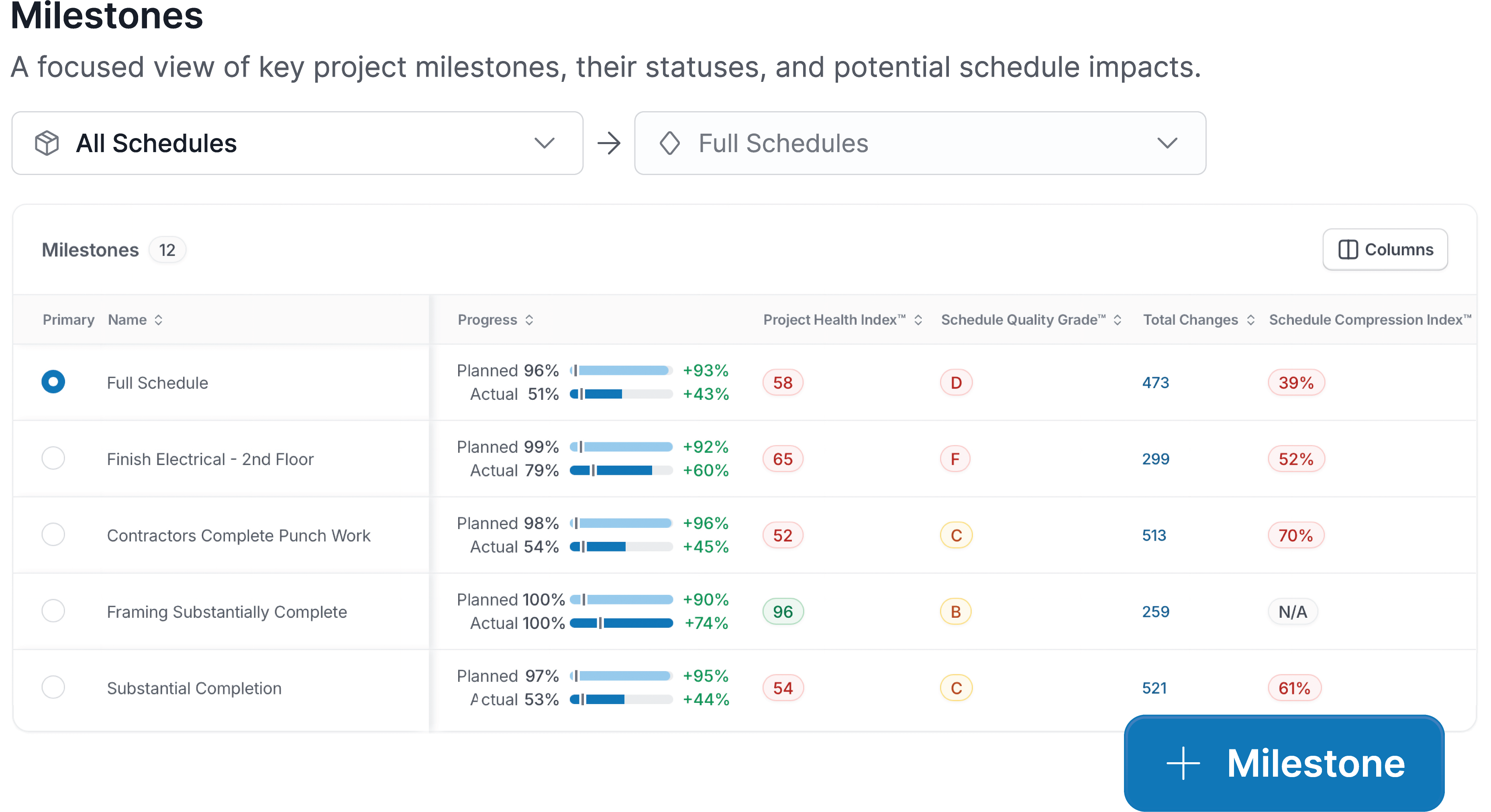Click quality grade D badge

pyautogui.click(x=956, y=382)
